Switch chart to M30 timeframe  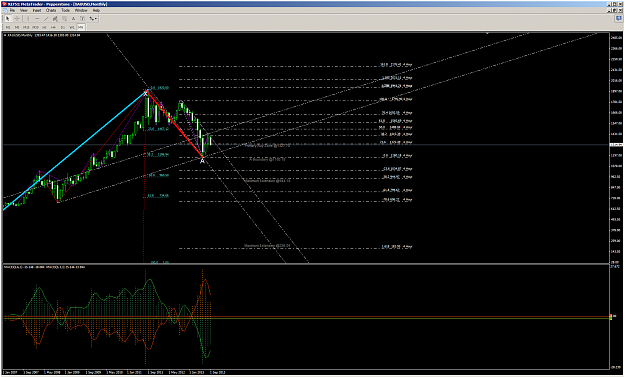(35, 27)
